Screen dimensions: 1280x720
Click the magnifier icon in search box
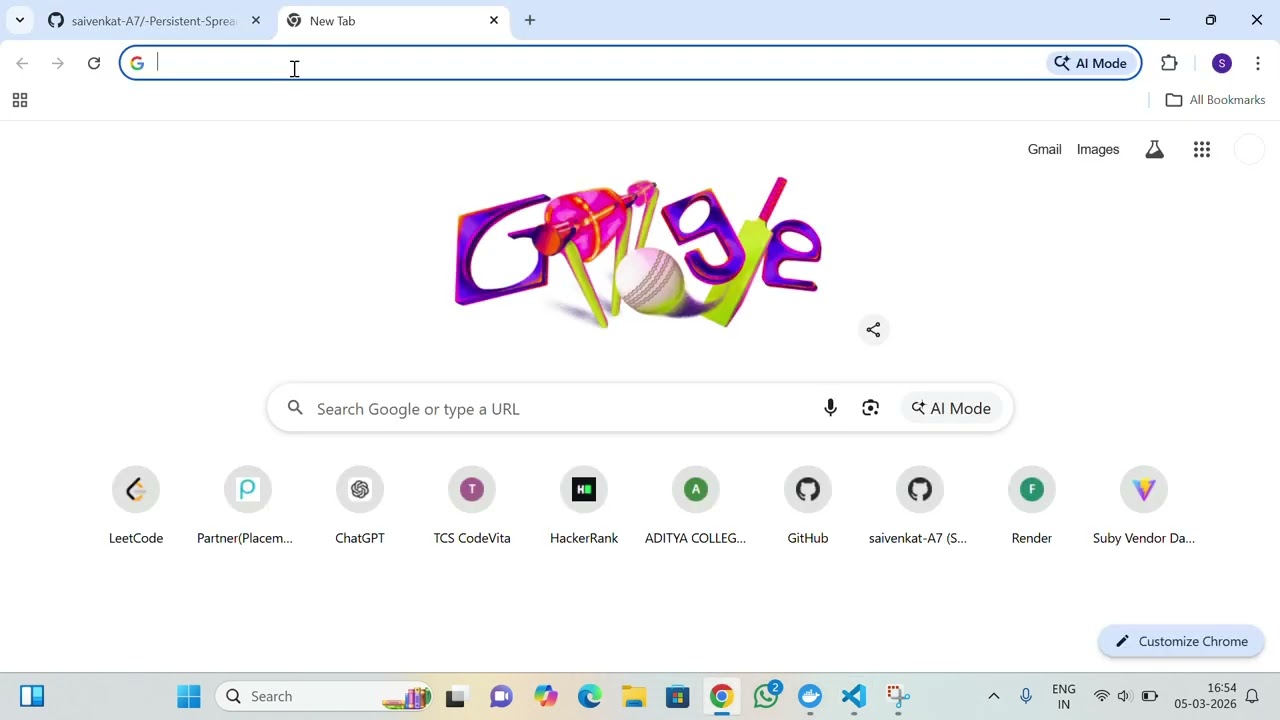(295, 408)
